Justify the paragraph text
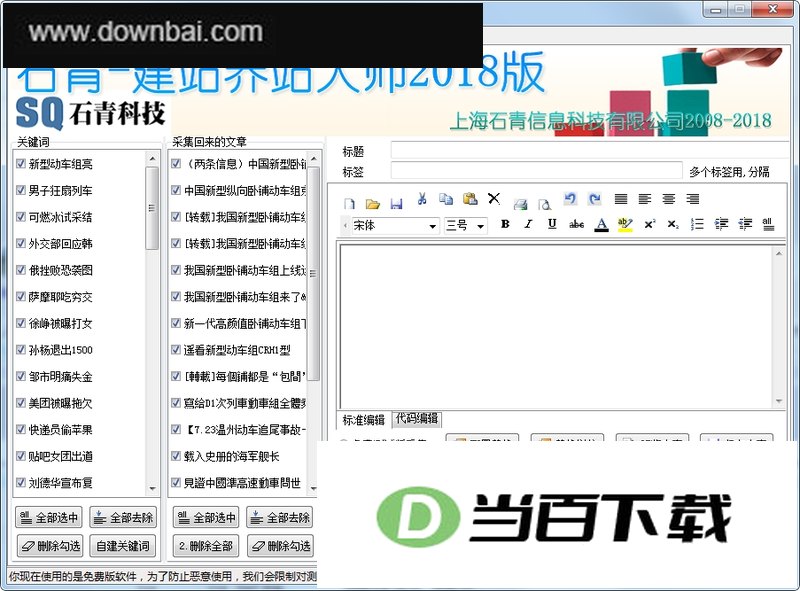The width and height of the screenshot is (800, 591). [x=621, y=199]
